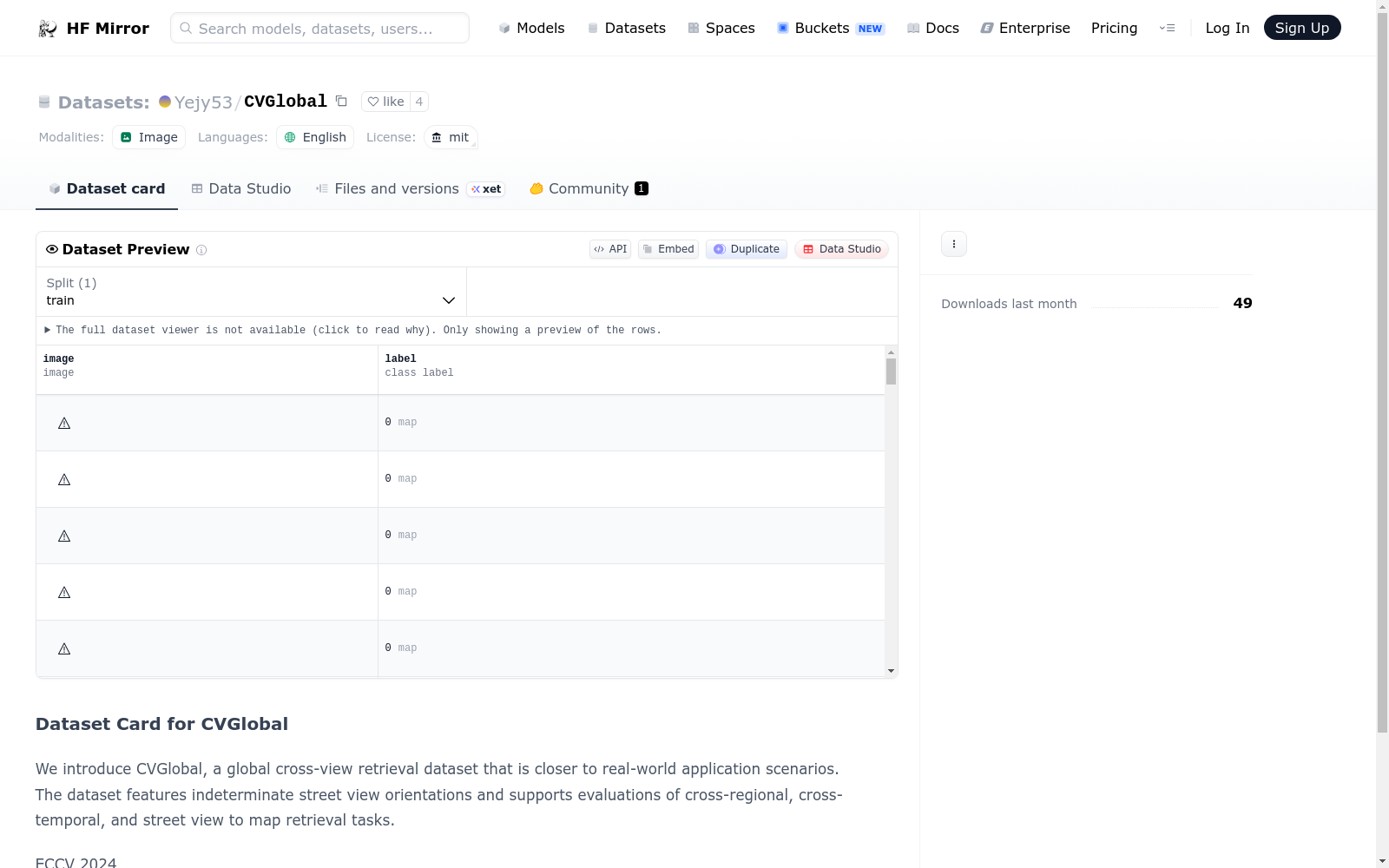Click the table scrollbar up arrow
Screen dimensions: 1389x868
pyautogui.click(x=891, y=352)
